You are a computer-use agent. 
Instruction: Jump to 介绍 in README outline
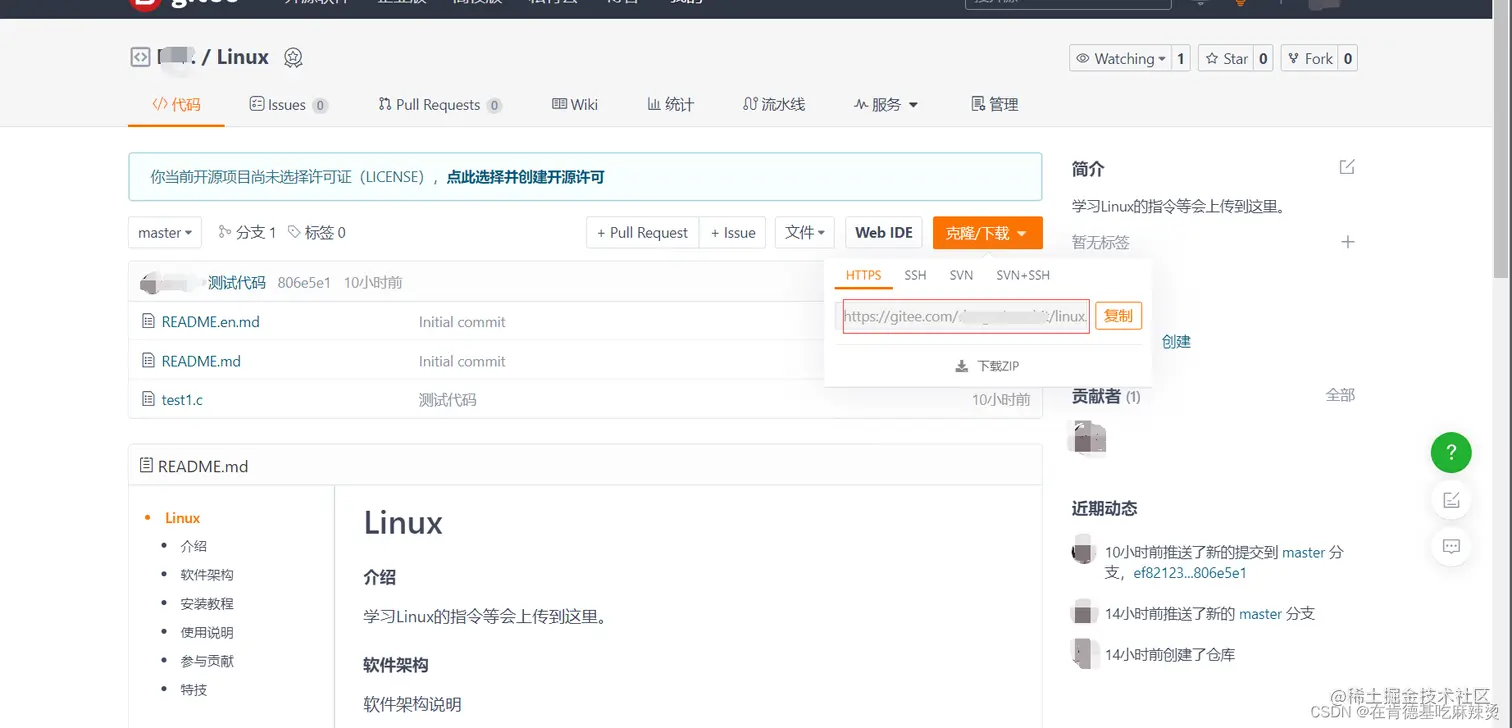tap(194, 546)
